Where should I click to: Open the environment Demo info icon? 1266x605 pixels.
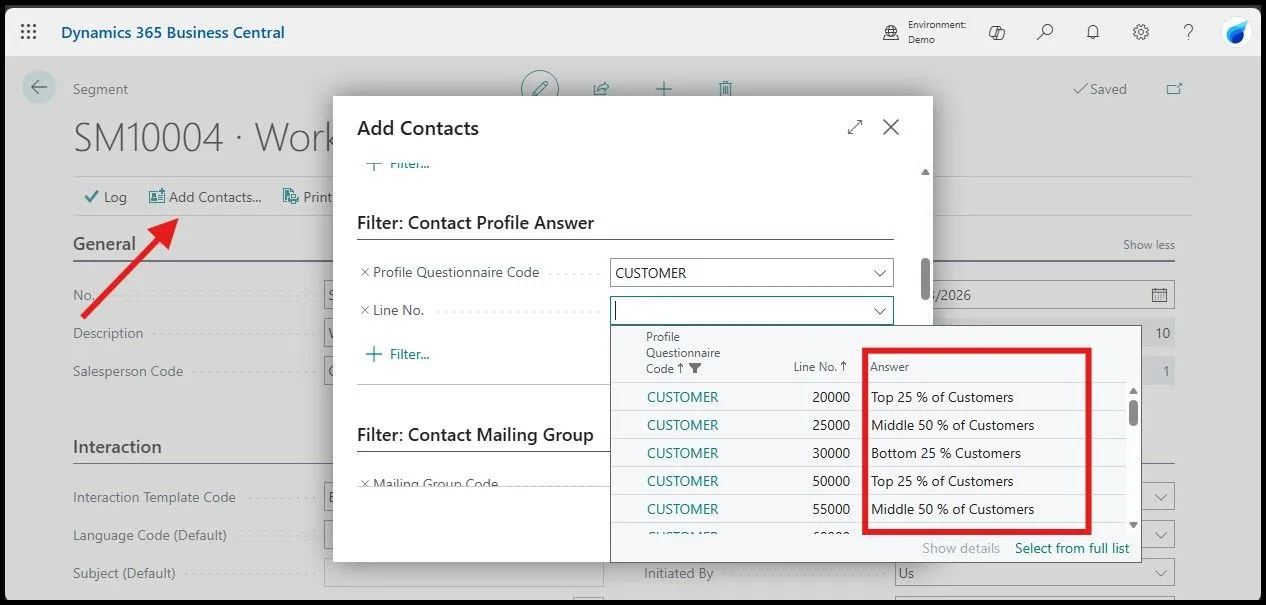pos(891,32)
